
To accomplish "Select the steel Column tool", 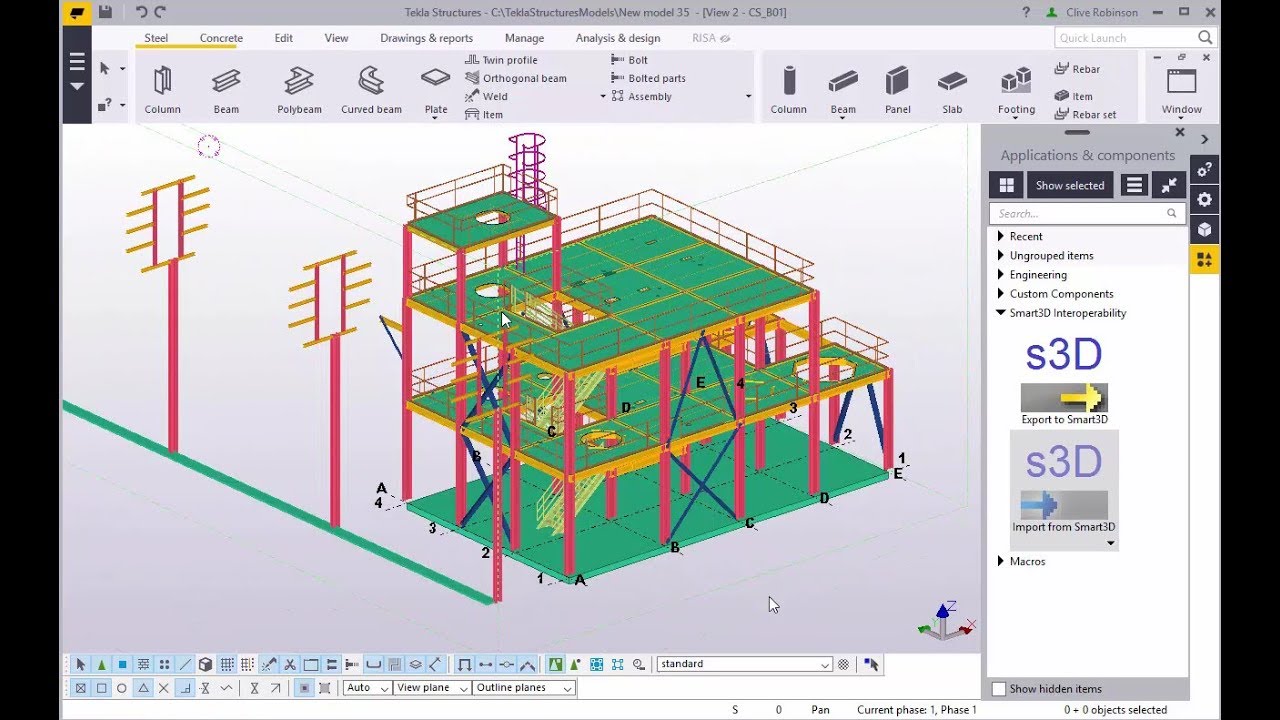I will tap(162, 90).
